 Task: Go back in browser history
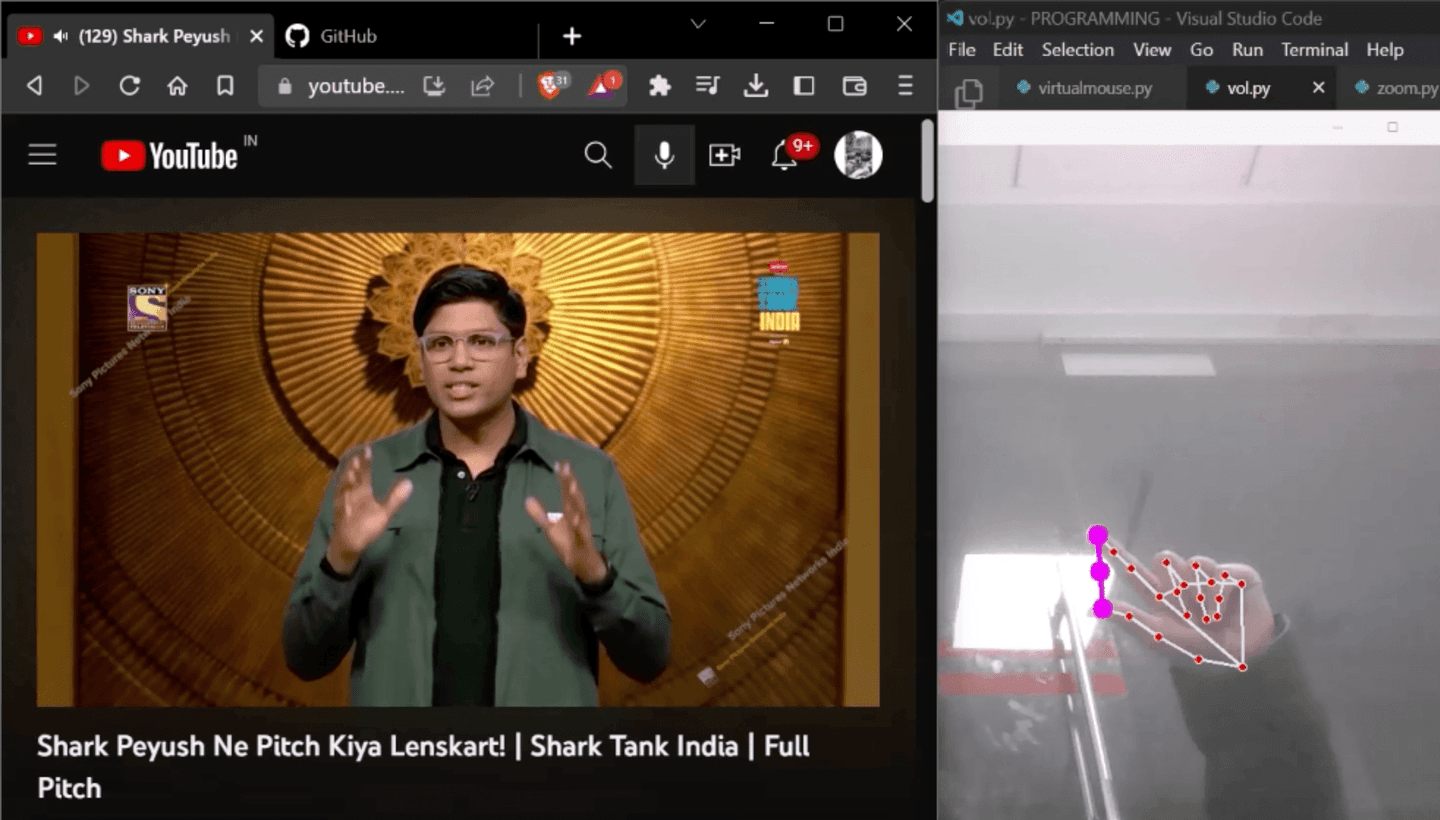pyautogui.click(x=35, y=86)
